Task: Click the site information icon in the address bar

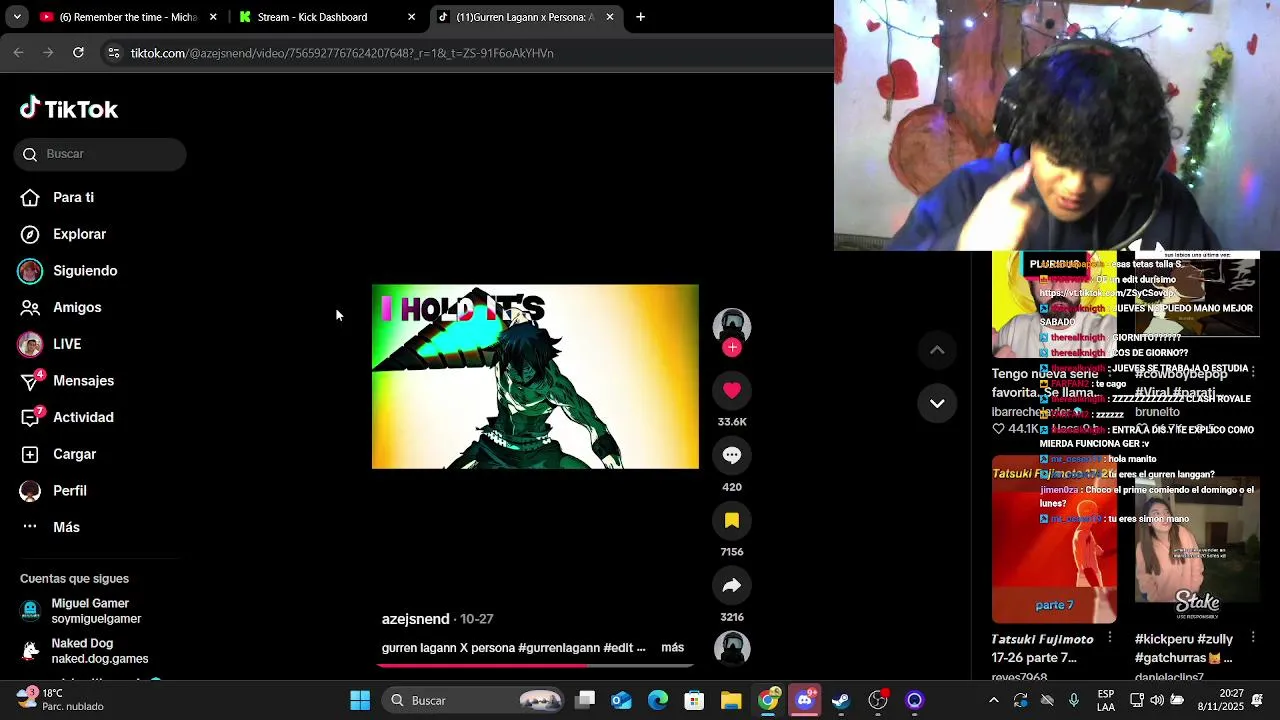Action: 114,53
